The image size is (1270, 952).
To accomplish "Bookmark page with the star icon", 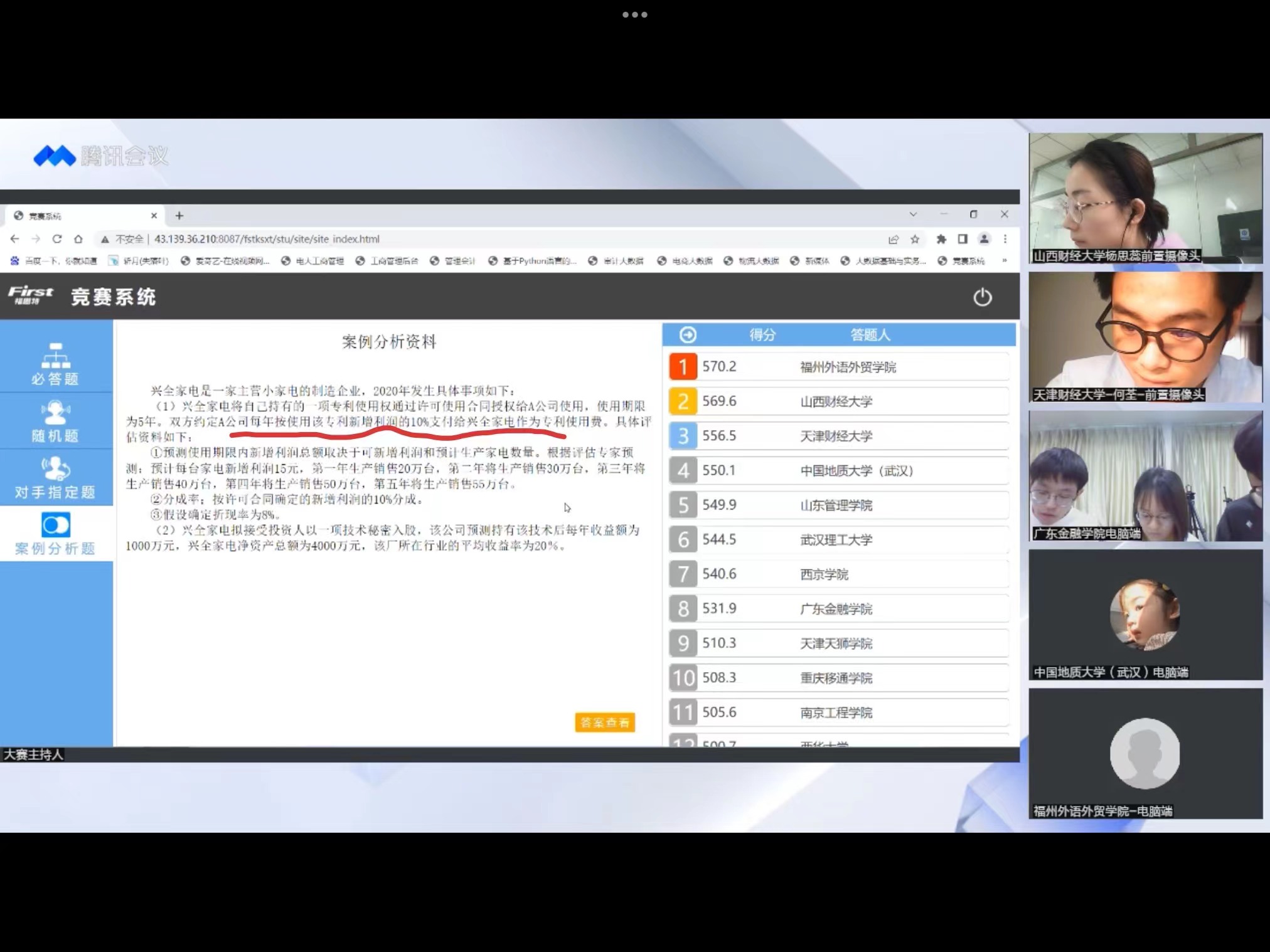I will (915, 239).
